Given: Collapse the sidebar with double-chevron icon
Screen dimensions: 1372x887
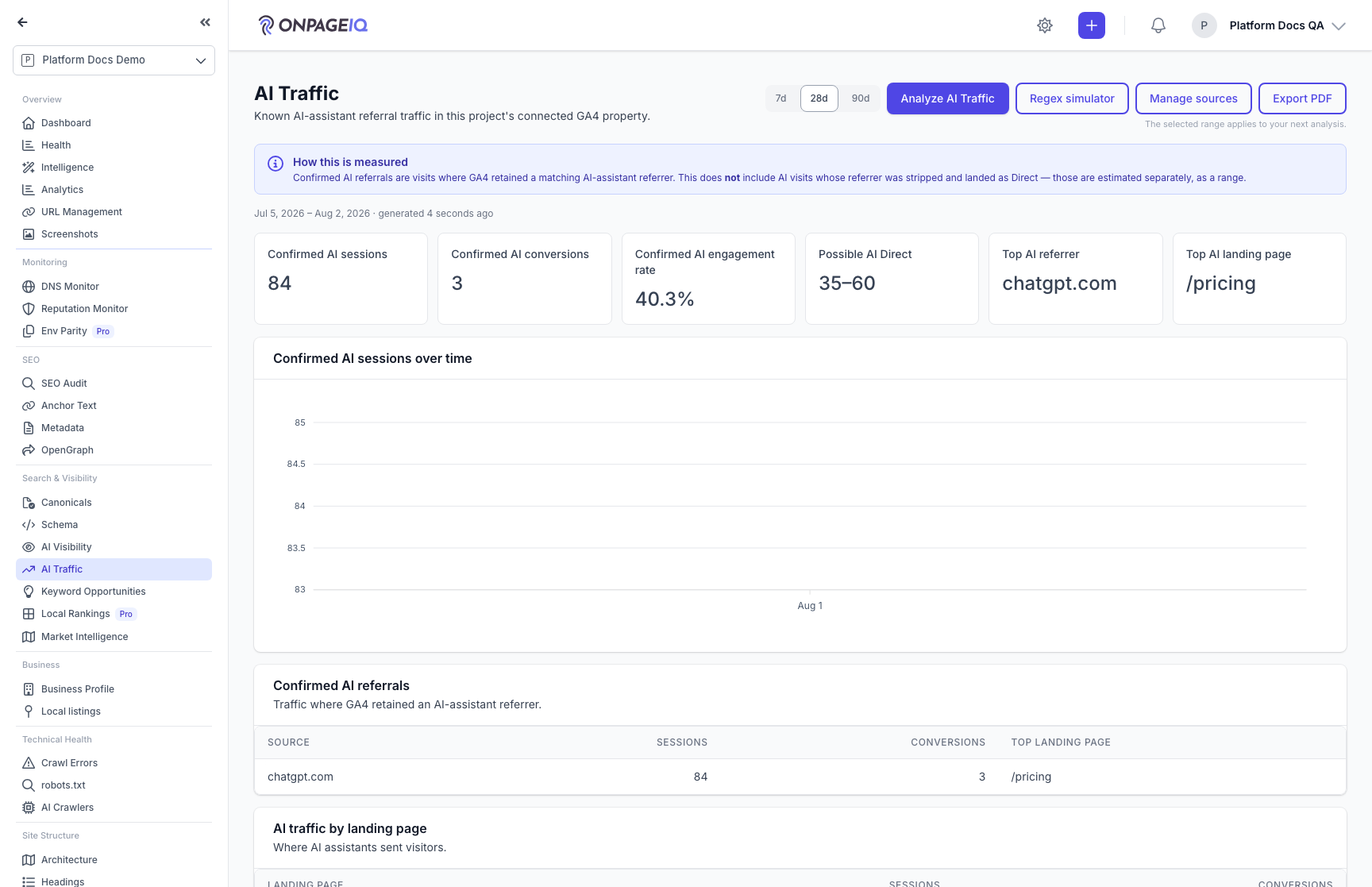Looking at the screenshot, I should coord(206,22).
